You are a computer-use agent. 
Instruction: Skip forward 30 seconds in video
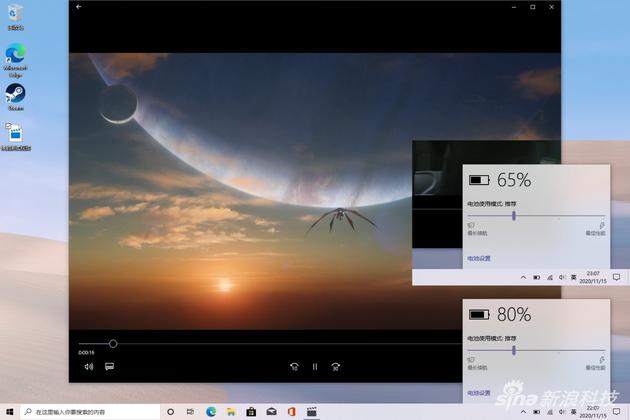point(336,366)
